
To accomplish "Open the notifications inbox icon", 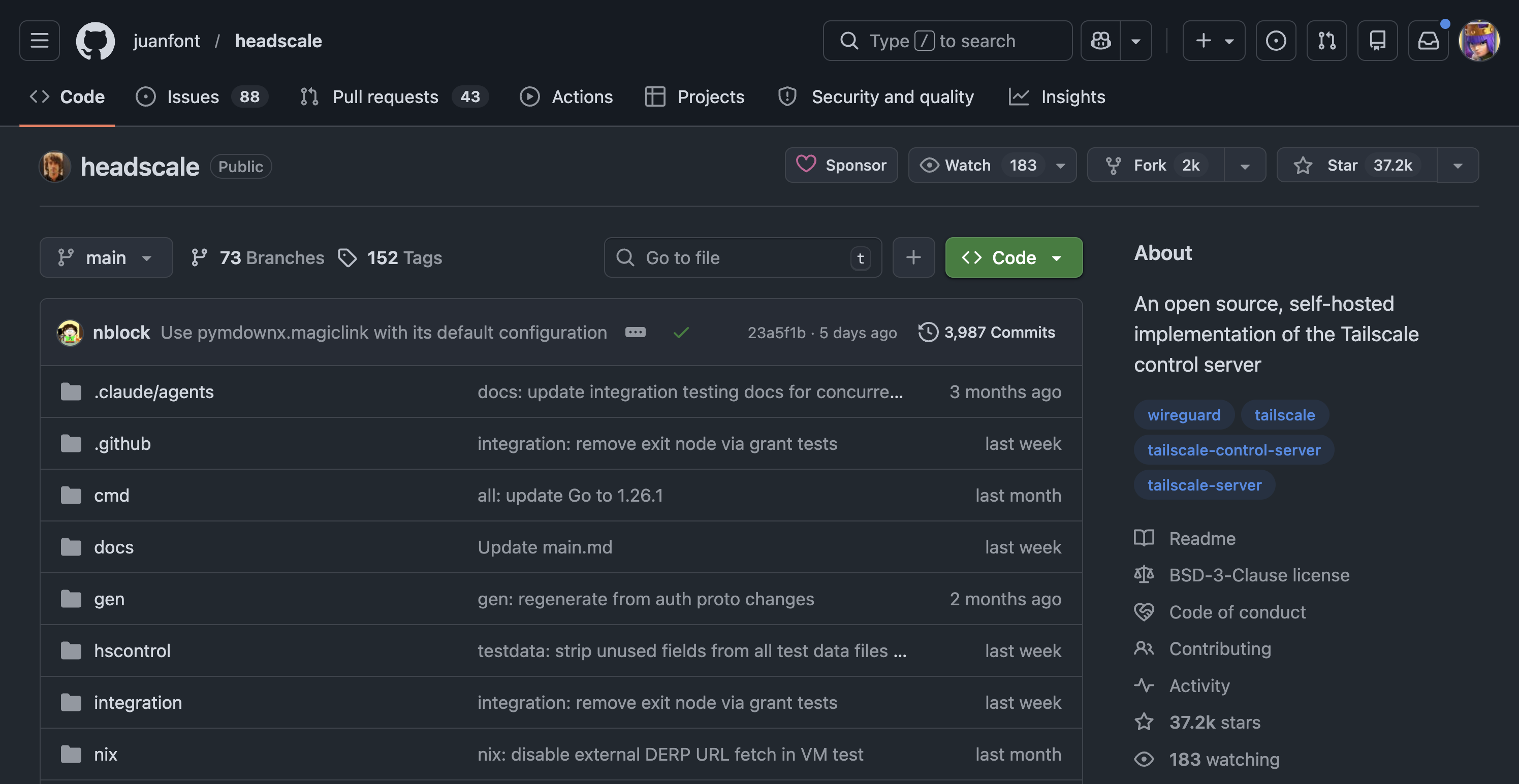I will pyautogui.click(x=1428, y=41).
